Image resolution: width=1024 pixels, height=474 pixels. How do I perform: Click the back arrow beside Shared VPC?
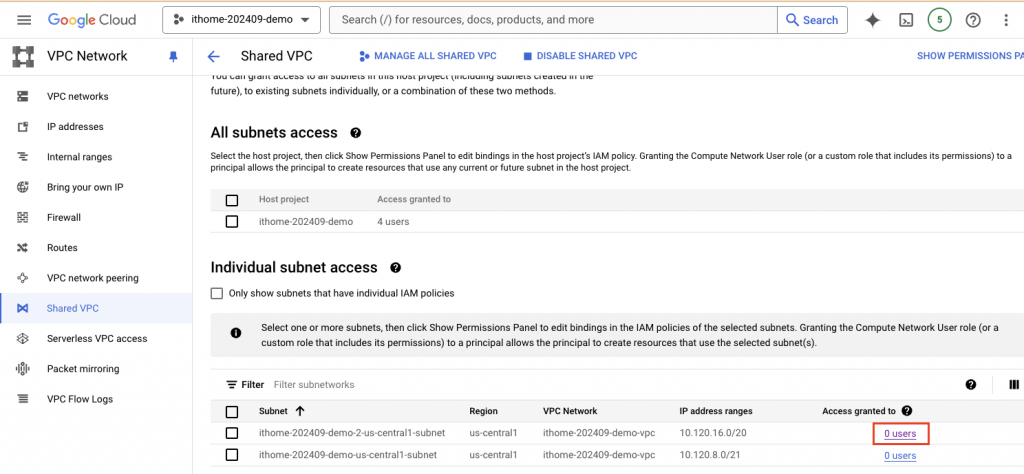tap(213, 57)
